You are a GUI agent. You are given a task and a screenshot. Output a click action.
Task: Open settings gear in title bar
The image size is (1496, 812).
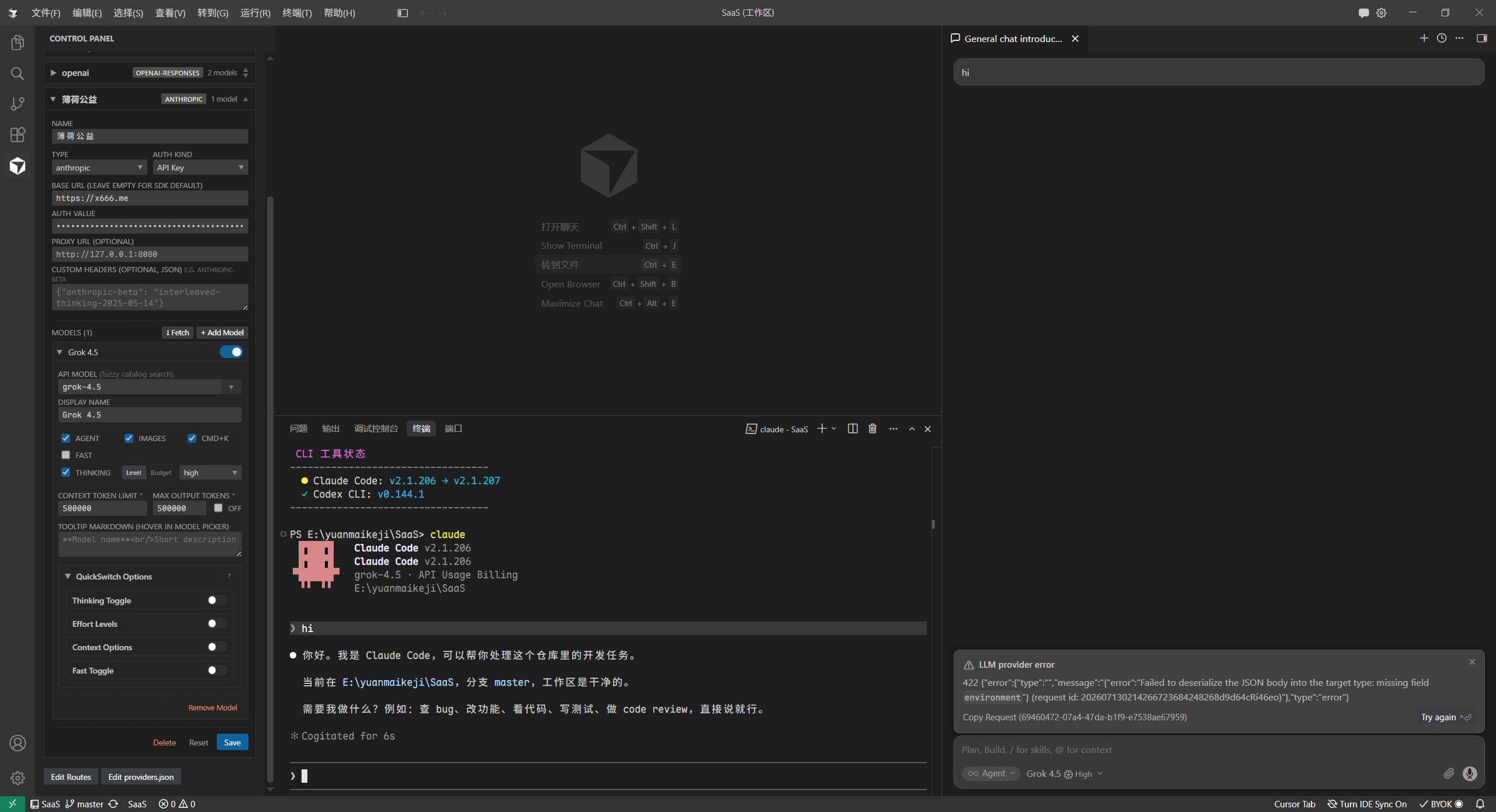[1381, 13]
